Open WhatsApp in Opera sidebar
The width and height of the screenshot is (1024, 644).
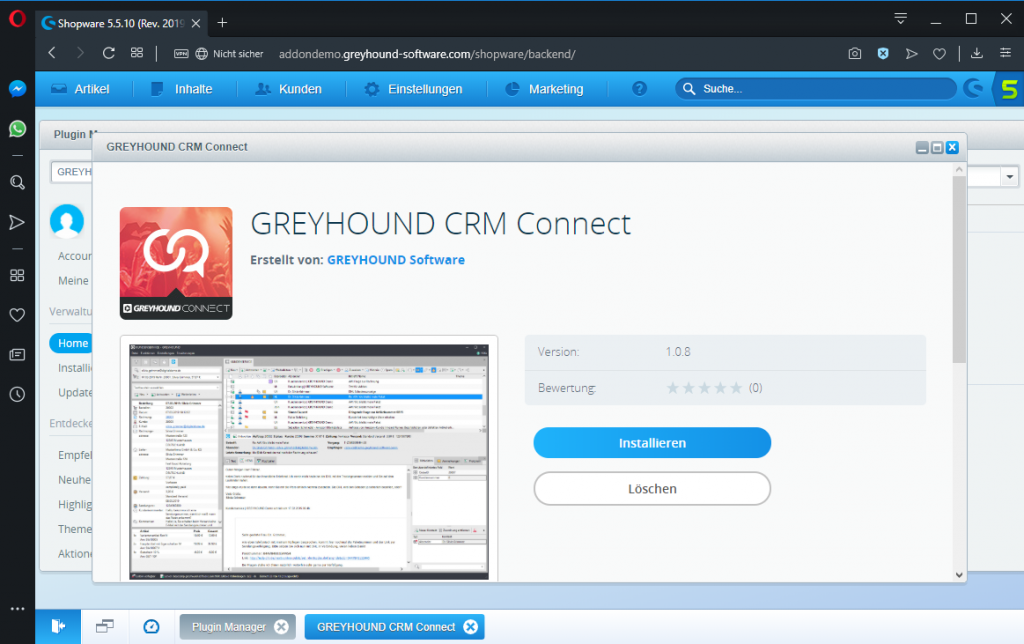[18, 129]
